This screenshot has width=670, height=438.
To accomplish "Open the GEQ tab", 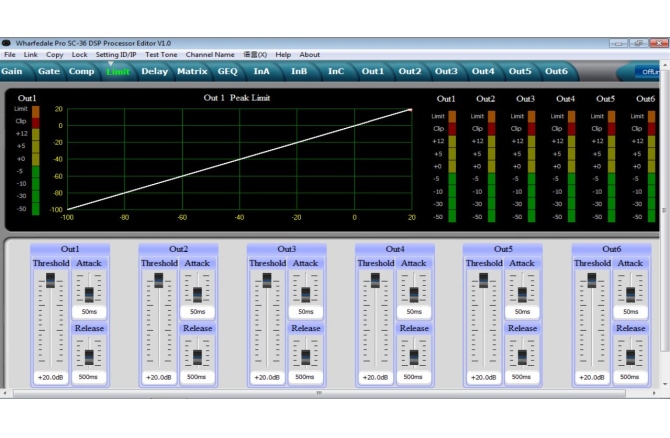I will [x=226, y=71].
